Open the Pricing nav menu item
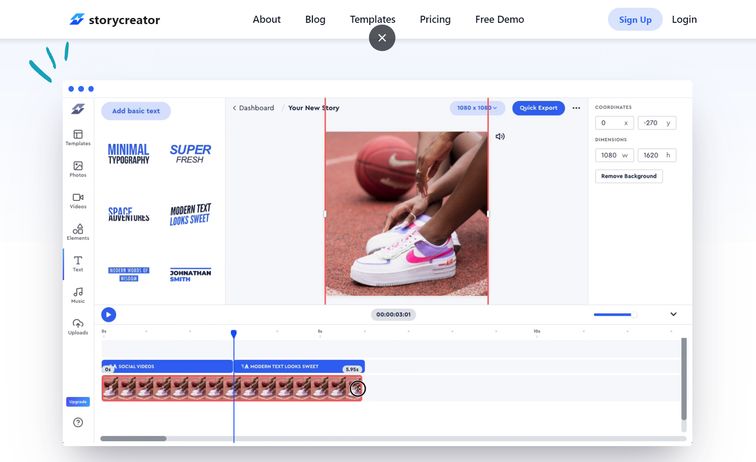This screenshot has height=462, width=756. [435, 19]
